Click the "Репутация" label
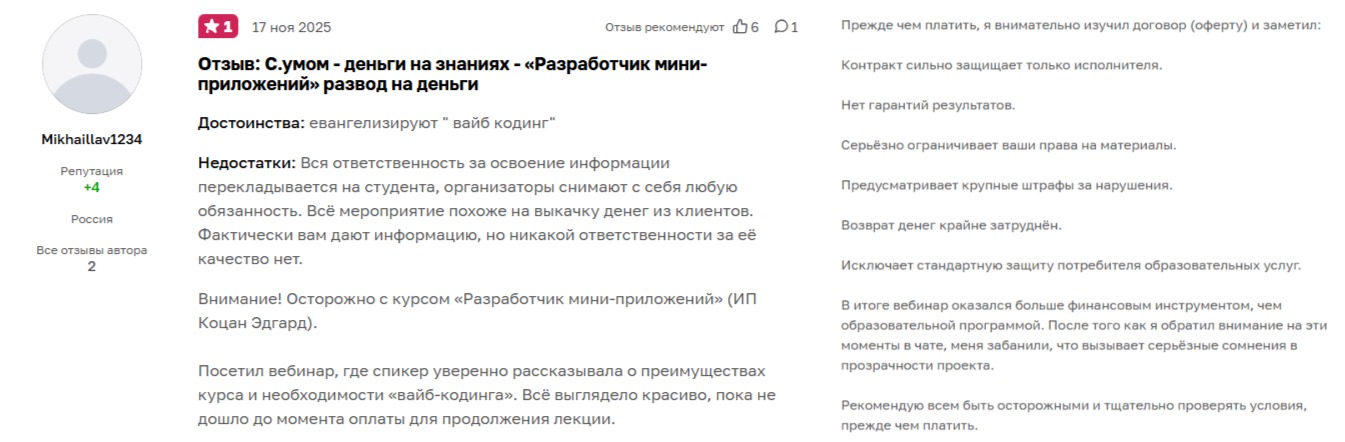 [x=92, y=171]
